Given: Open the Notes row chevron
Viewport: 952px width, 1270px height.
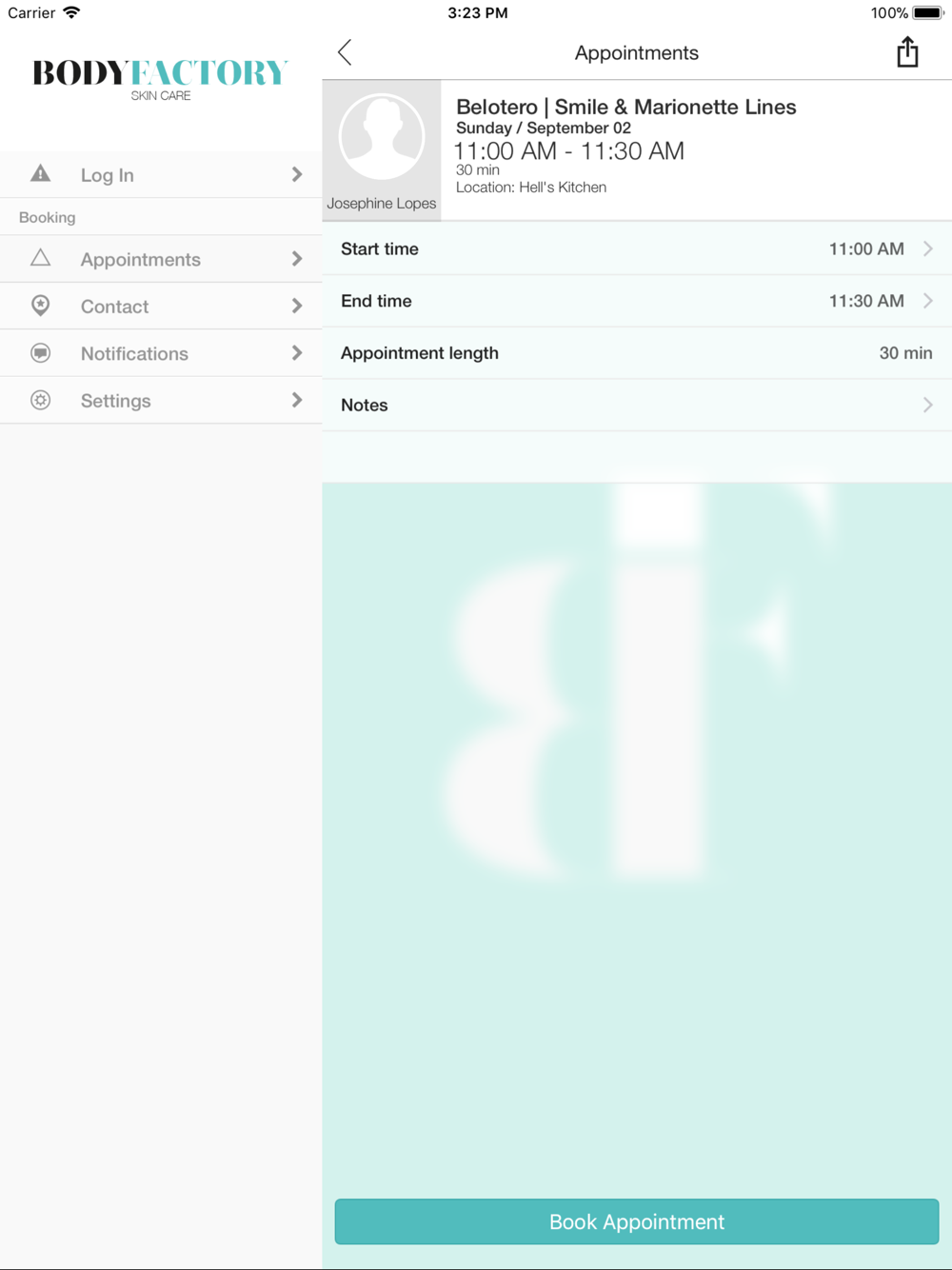Looking at the screenshot, I should [928, 405].
